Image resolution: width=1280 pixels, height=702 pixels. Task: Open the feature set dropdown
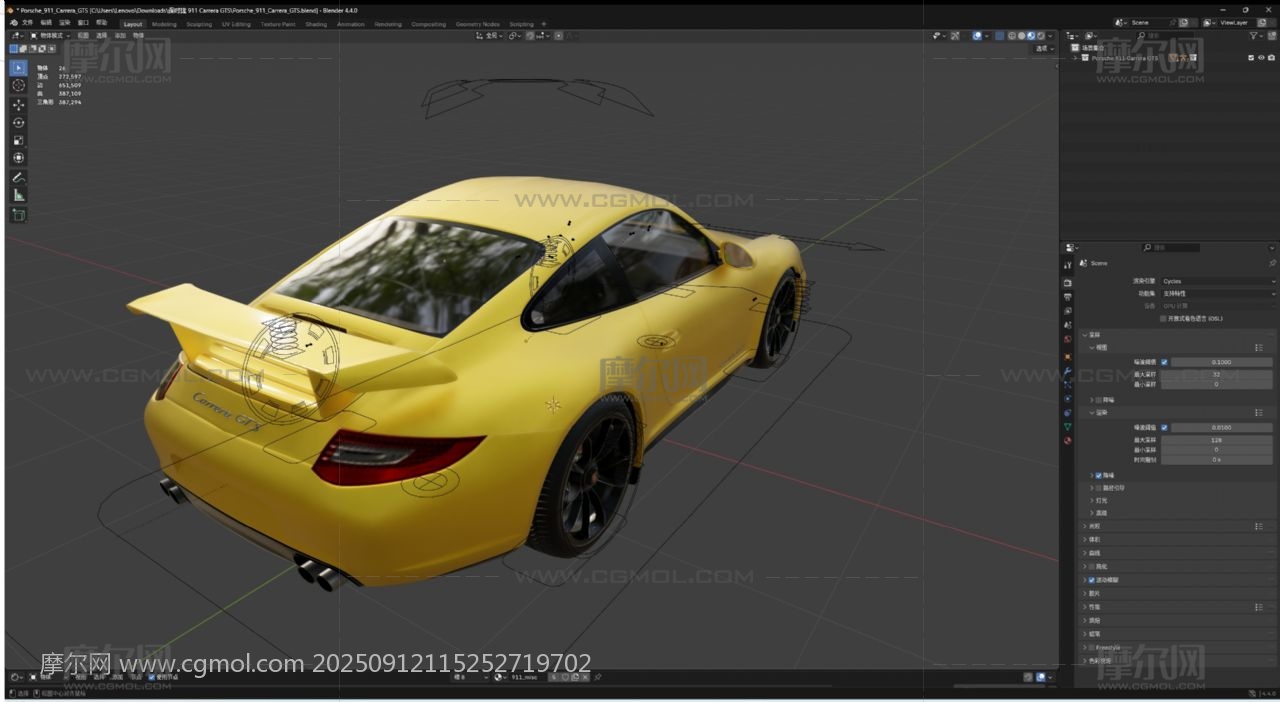pyautogui.click(x=1218, y=294)
